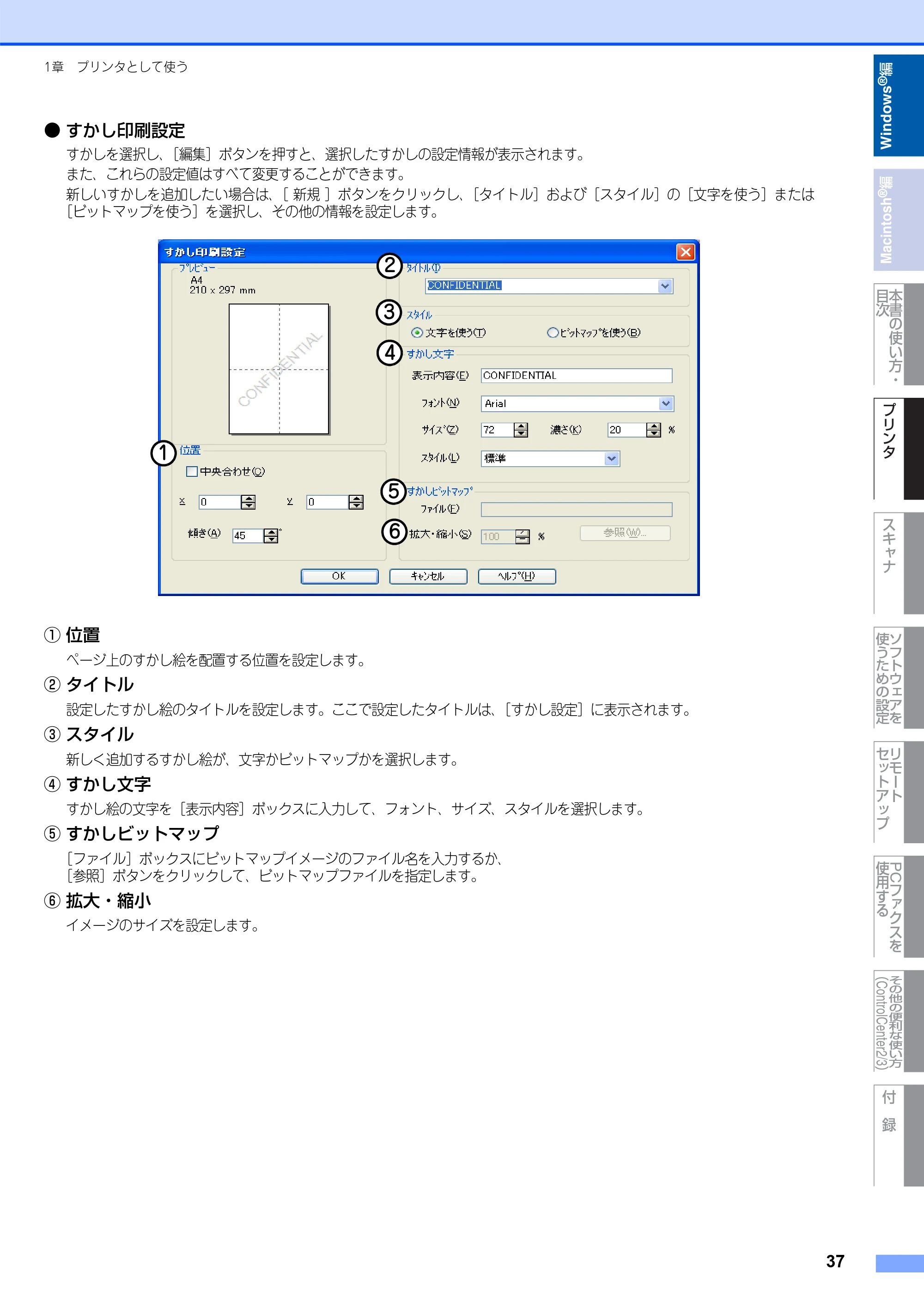
Task: Increase Y position with the up arrow
Action: pyautogui.click(x=356, y=499)
